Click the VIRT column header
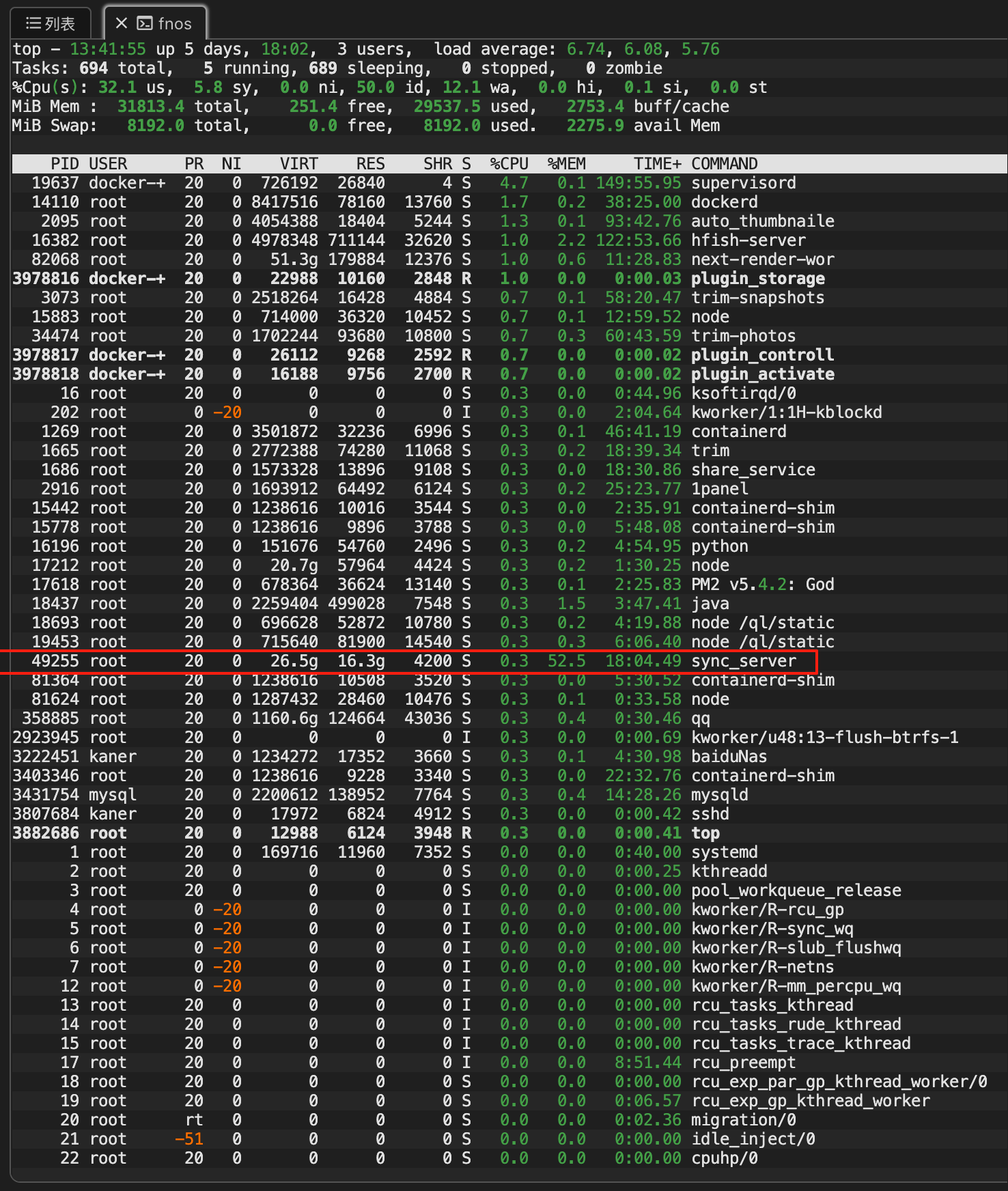Screen dimensions: 1008x1191 [299, 164]
